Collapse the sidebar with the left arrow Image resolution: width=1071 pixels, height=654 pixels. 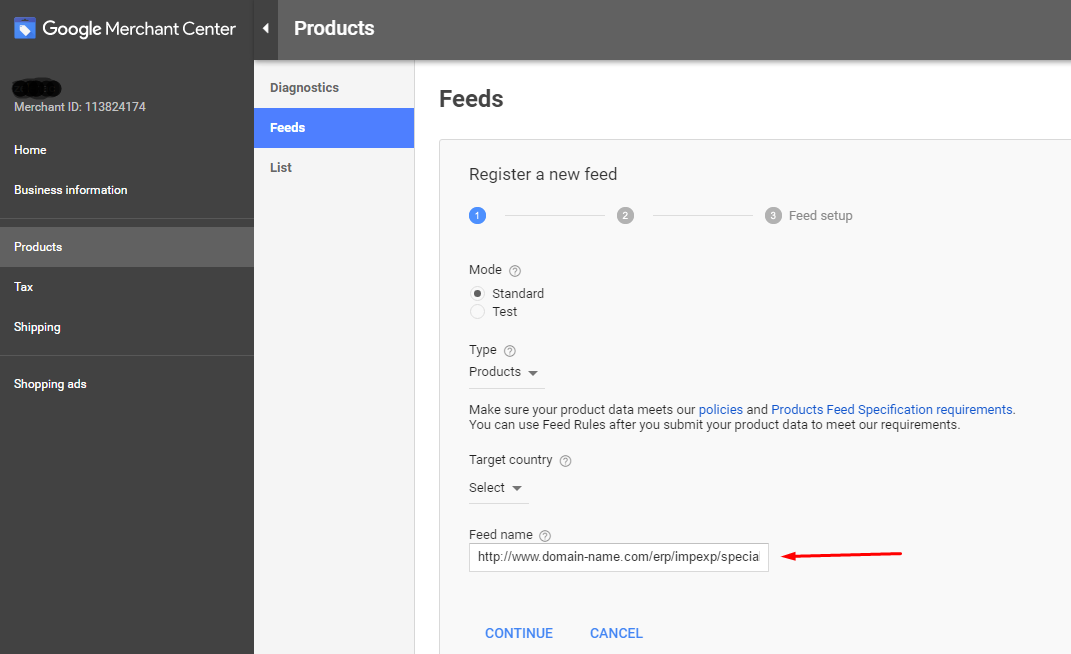(266, 28)
